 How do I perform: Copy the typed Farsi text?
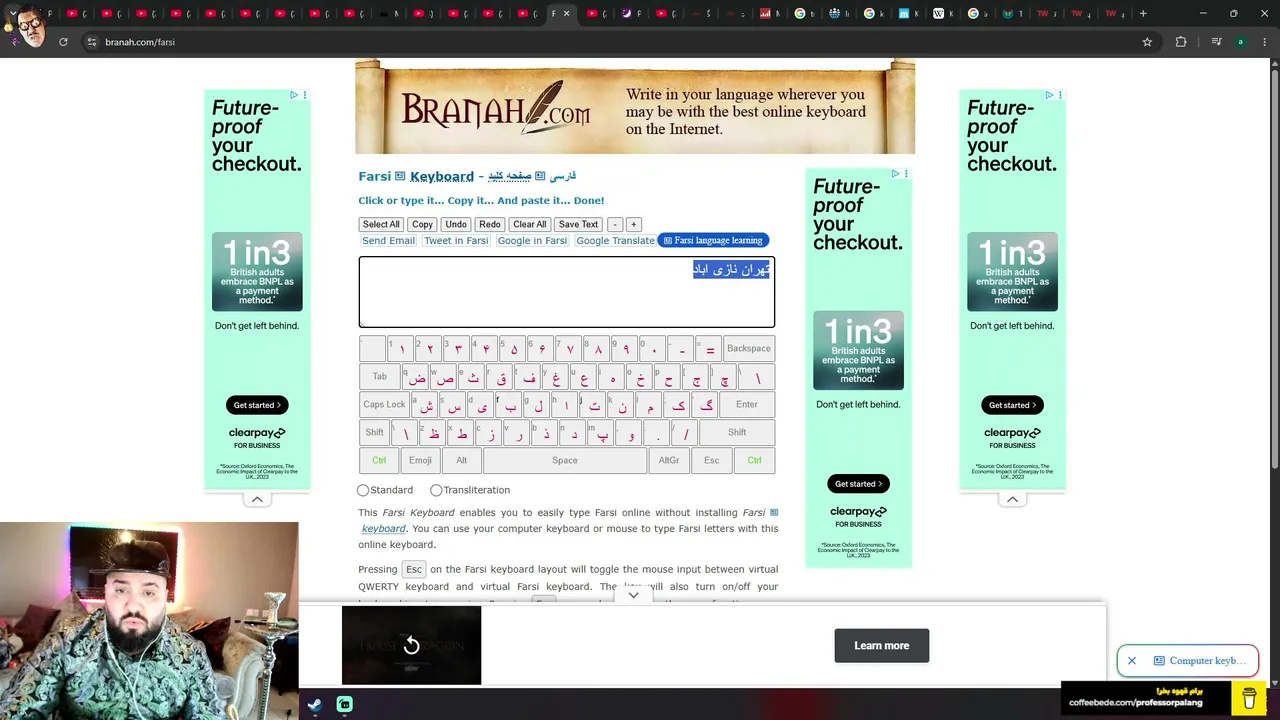click(x=422, y=225)
